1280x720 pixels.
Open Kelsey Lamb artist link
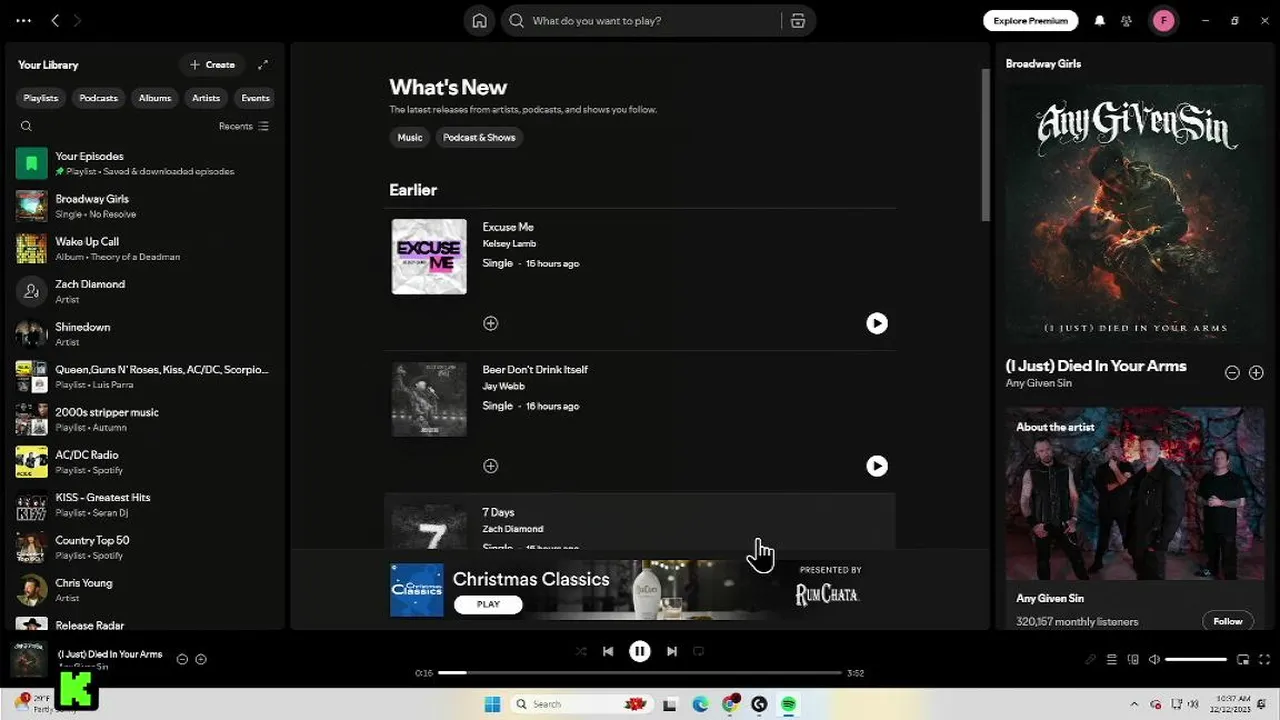509,244
